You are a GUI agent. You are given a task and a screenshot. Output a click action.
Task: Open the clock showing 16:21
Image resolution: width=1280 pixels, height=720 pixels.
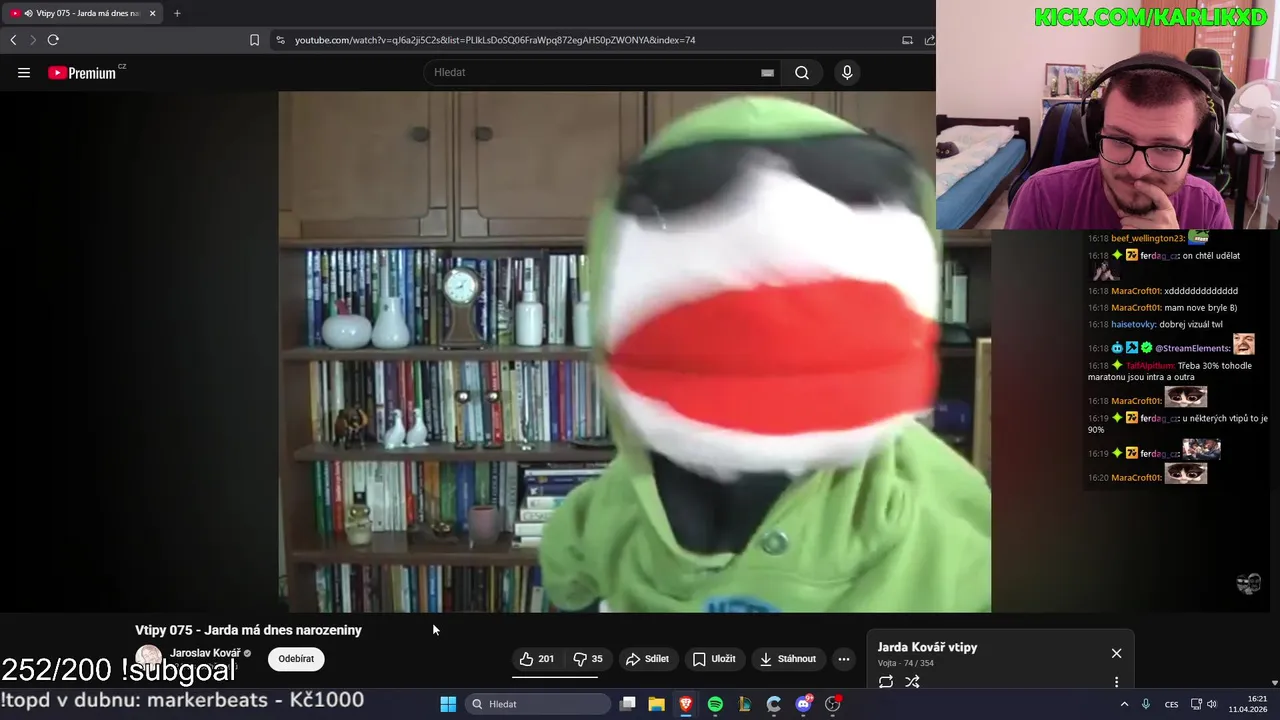pyautogui.click(x=1248, y=704)
